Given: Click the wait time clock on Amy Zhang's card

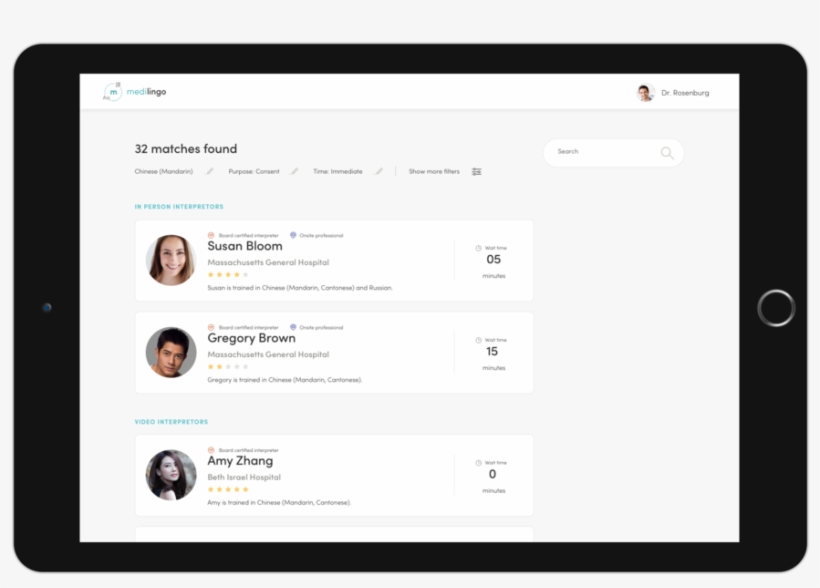Looking at the screenshot, I should pyautogui.click(x=479, y=463).
